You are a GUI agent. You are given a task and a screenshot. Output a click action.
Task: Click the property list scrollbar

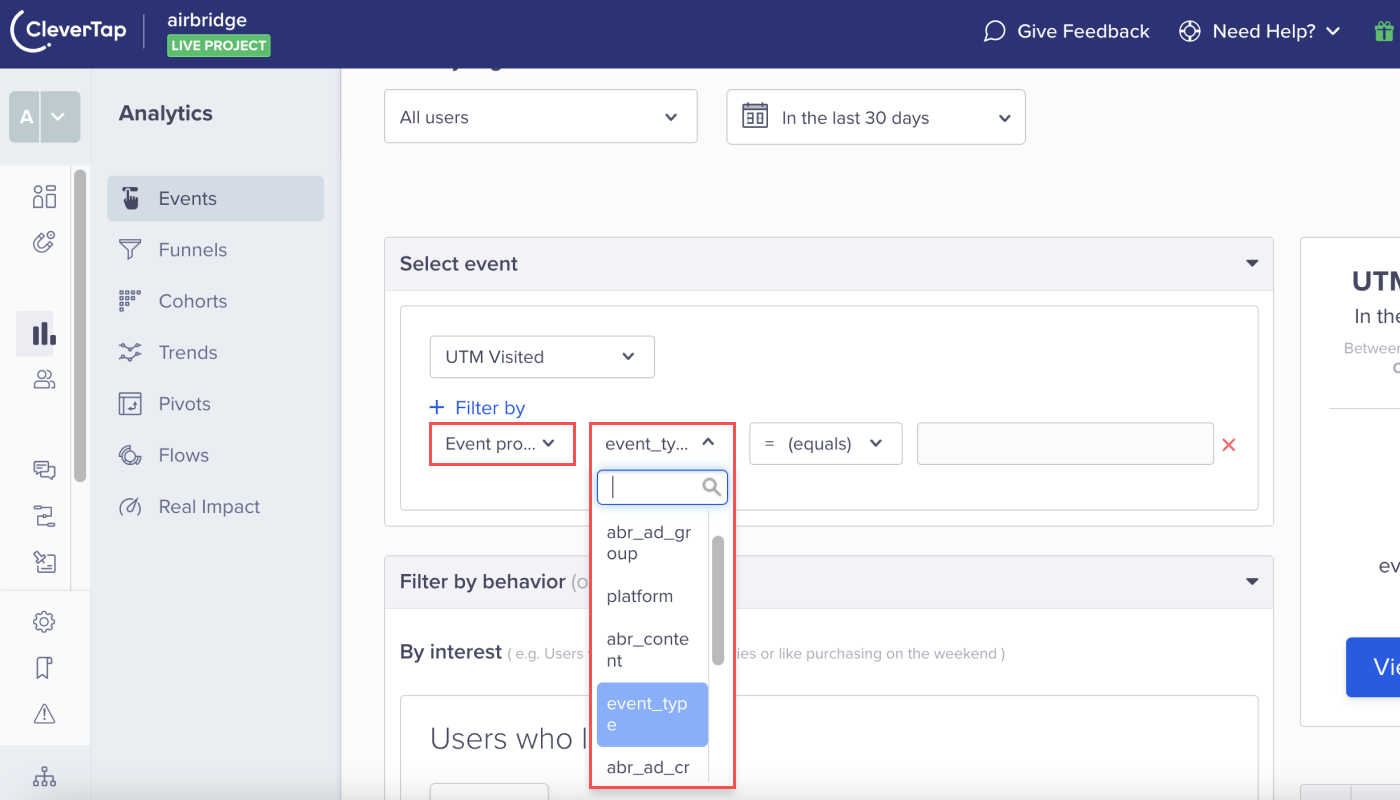(x=718, y=600)
